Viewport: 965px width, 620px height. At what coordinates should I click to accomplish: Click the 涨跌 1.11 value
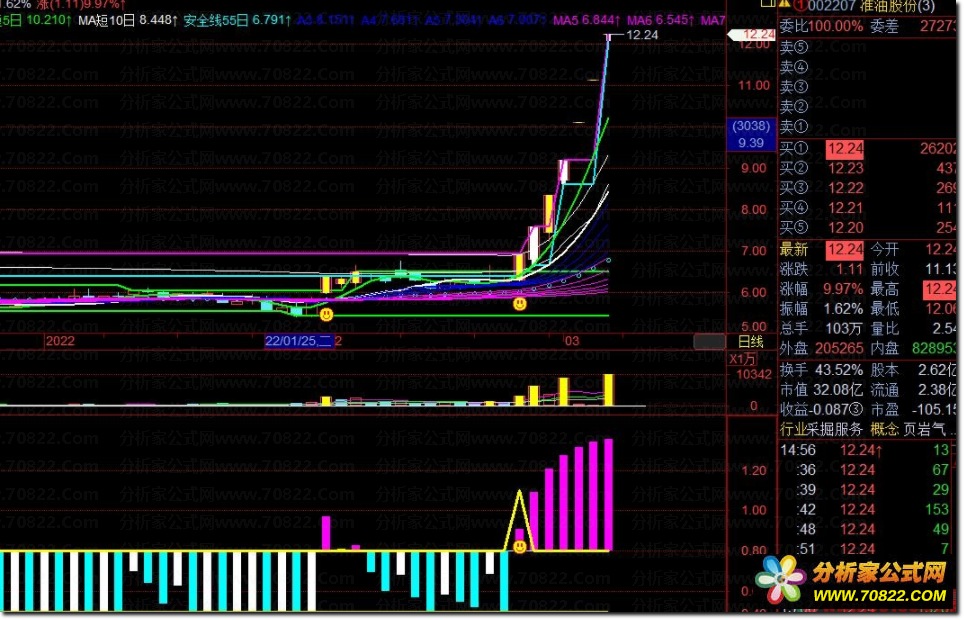coord(849,269)
